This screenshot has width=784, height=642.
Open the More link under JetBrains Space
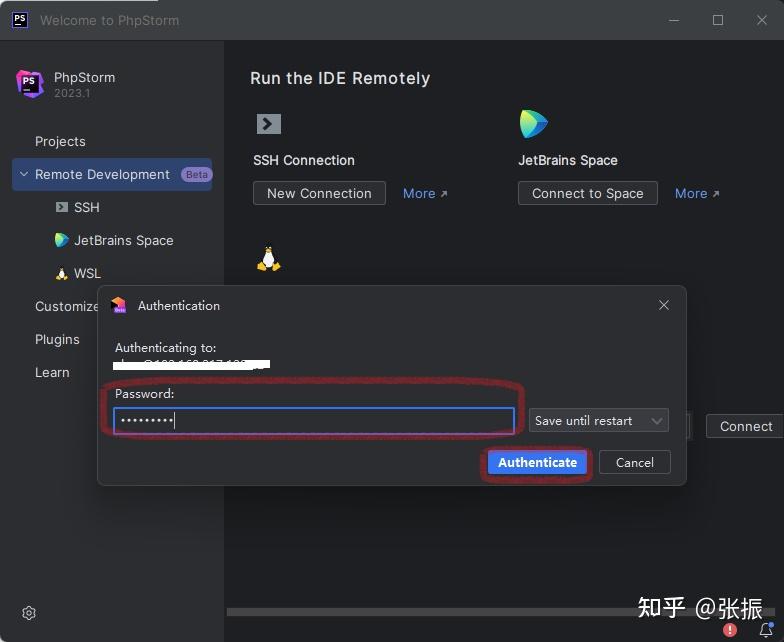[696, 194]
